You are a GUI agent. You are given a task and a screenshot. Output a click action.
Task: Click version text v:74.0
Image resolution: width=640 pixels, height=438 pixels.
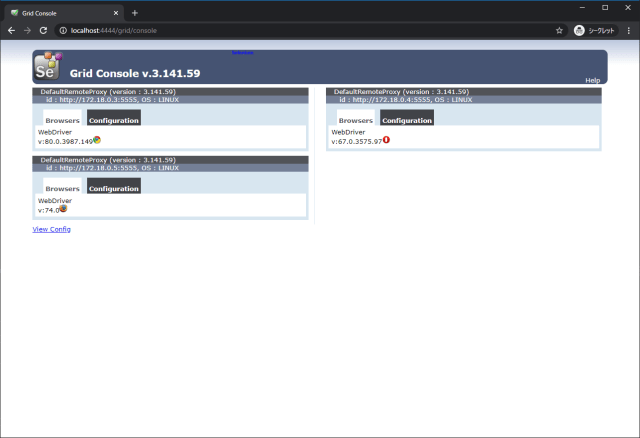49,210
